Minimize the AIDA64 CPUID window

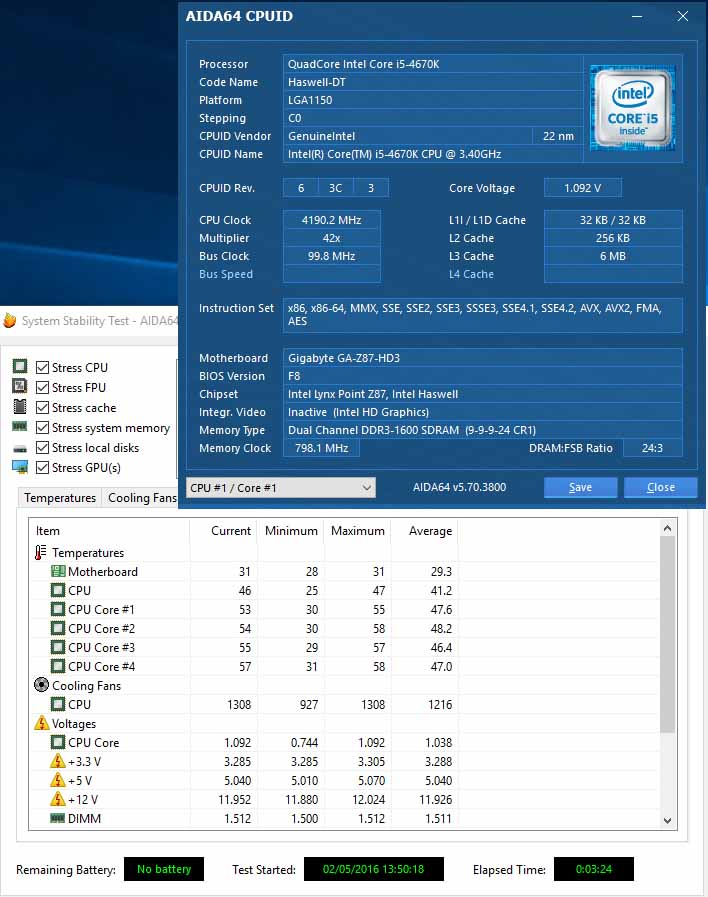click(x=637, y=16)
